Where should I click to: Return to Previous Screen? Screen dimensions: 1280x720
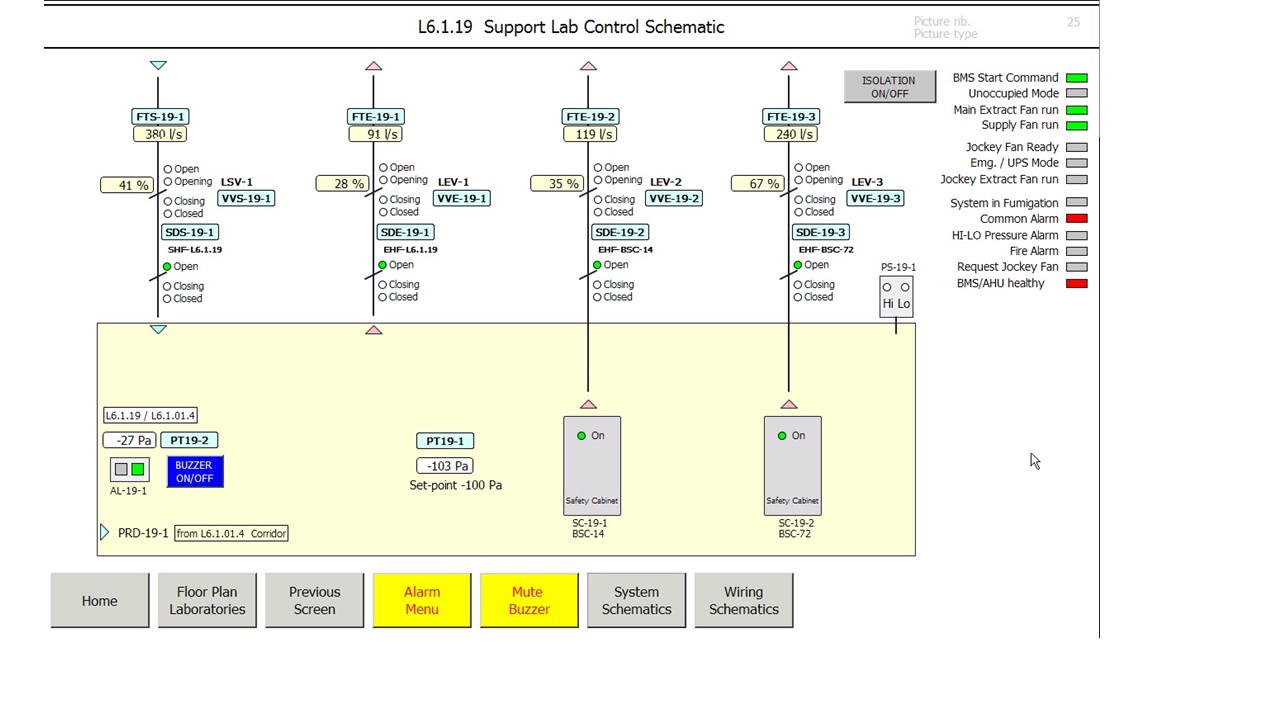[x=314, y=601]
